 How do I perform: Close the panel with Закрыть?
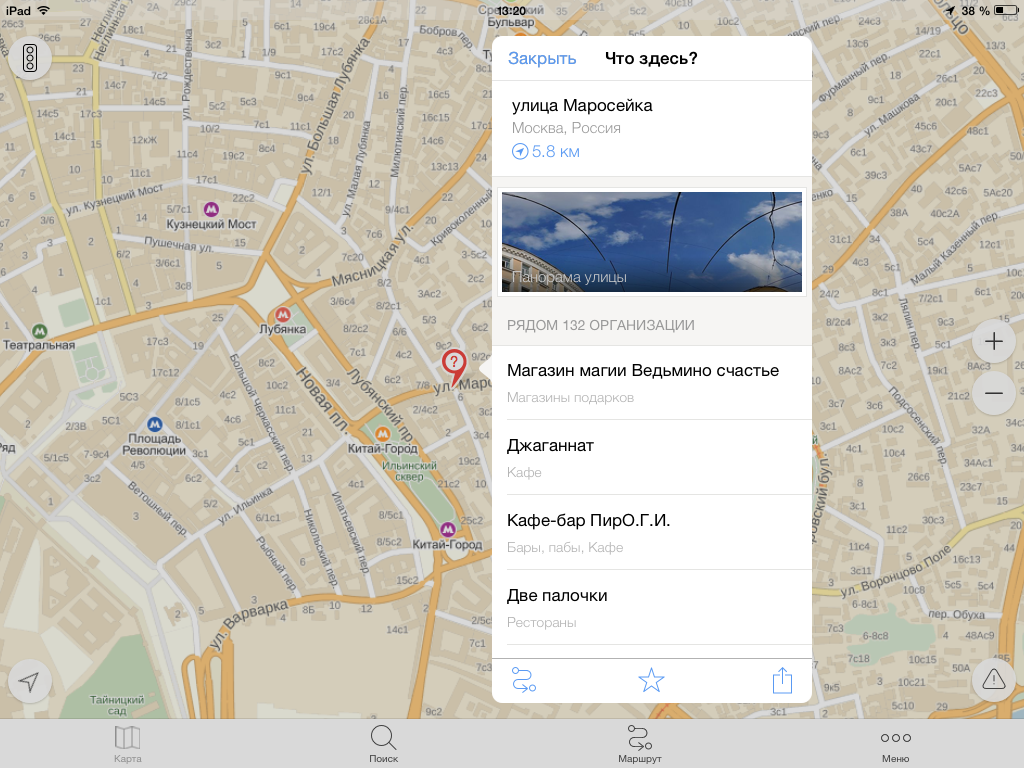pyautogui.click(x=542, y=59)
